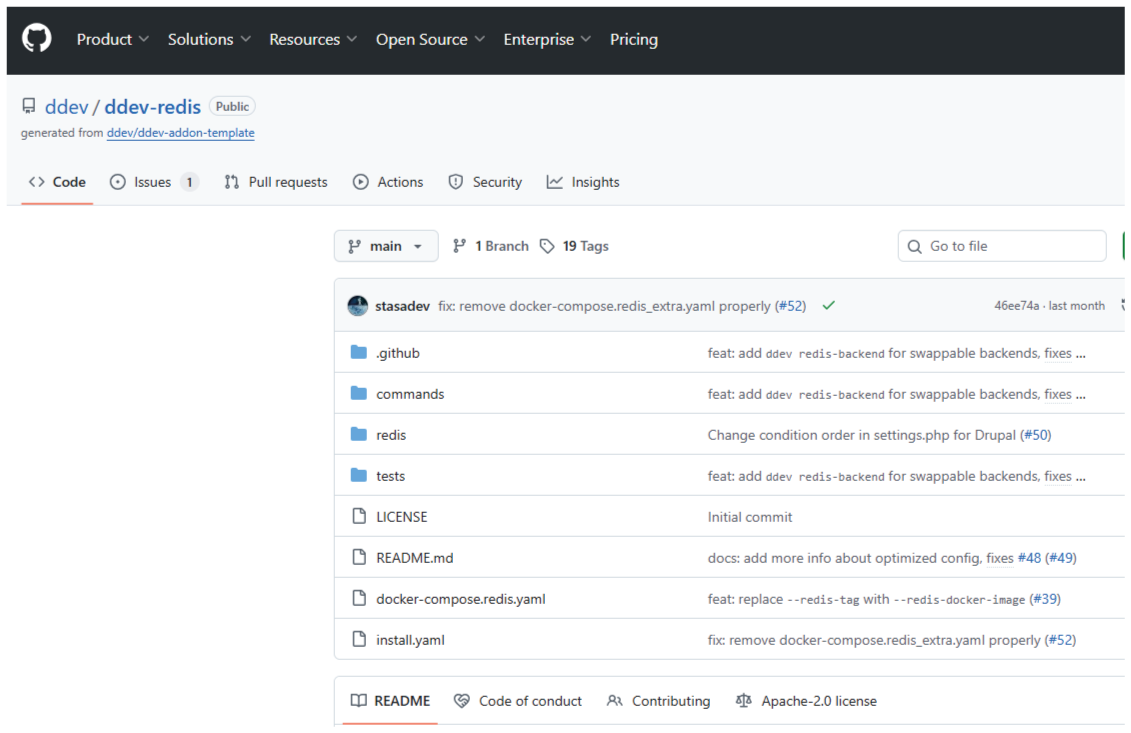Open the redis folder
1131x733 pixels.
pos(391,435)
